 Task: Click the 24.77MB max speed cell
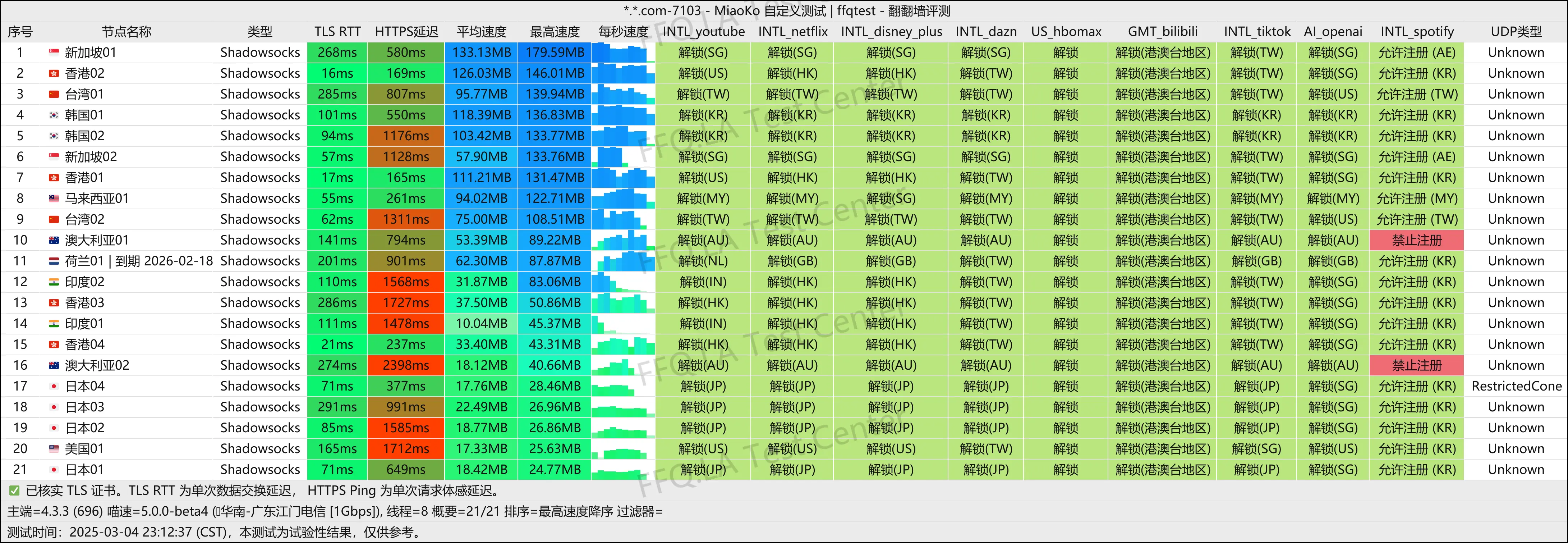(x=555, y=470)
